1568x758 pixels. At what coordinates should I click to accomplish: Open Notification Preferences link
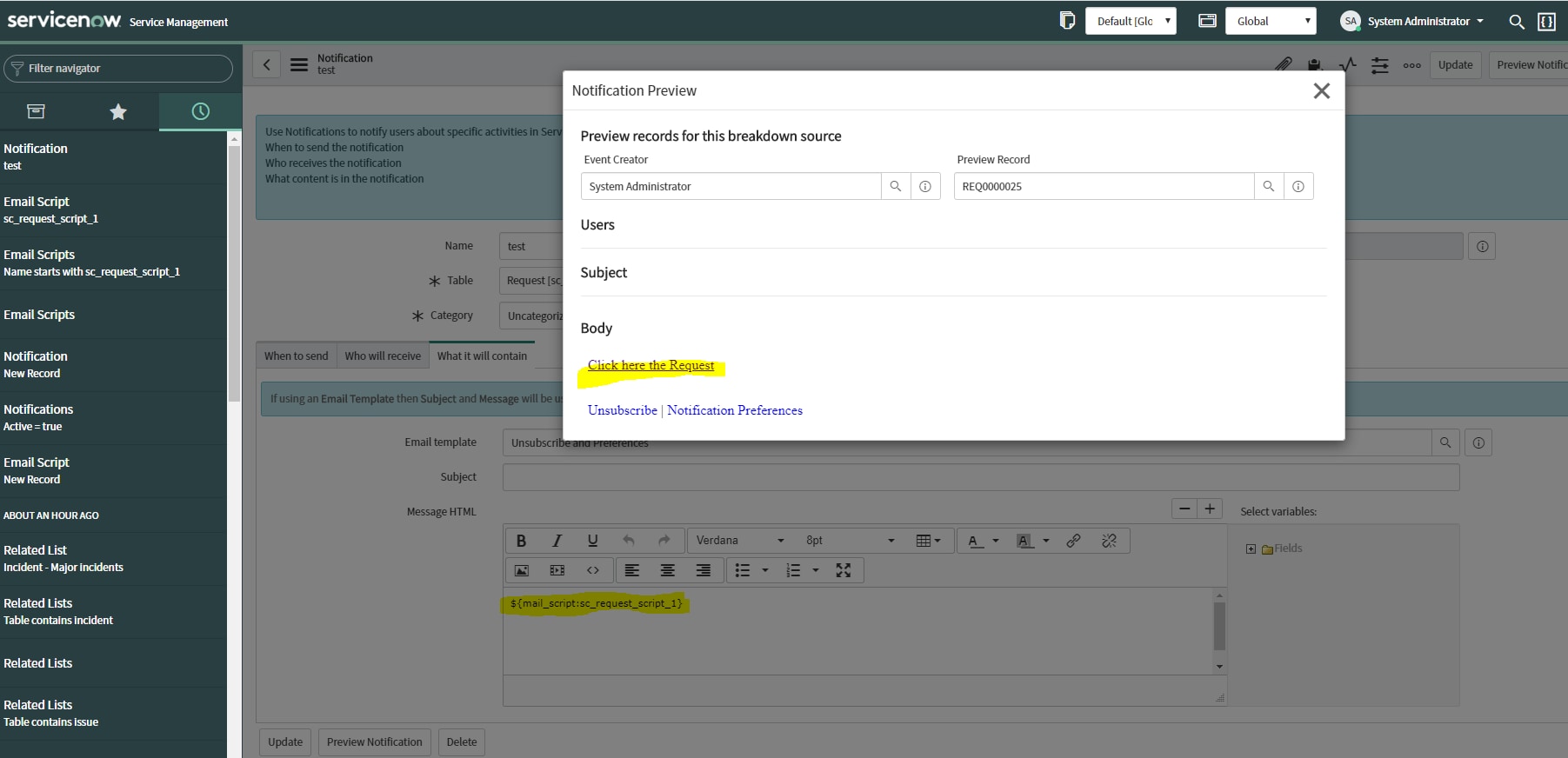(x=735, y=410)
